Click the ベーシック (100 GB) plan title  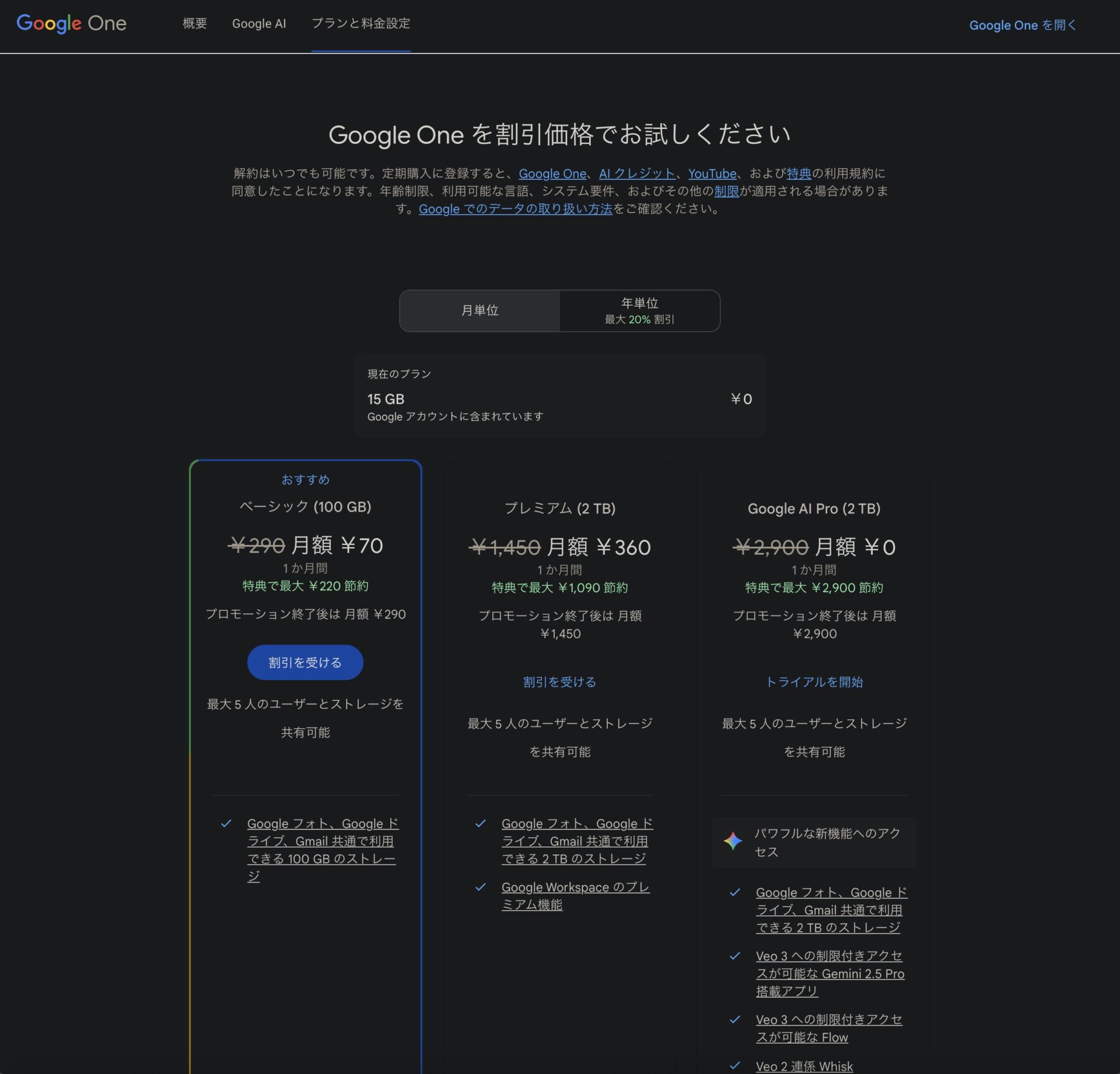click(305, 506)
